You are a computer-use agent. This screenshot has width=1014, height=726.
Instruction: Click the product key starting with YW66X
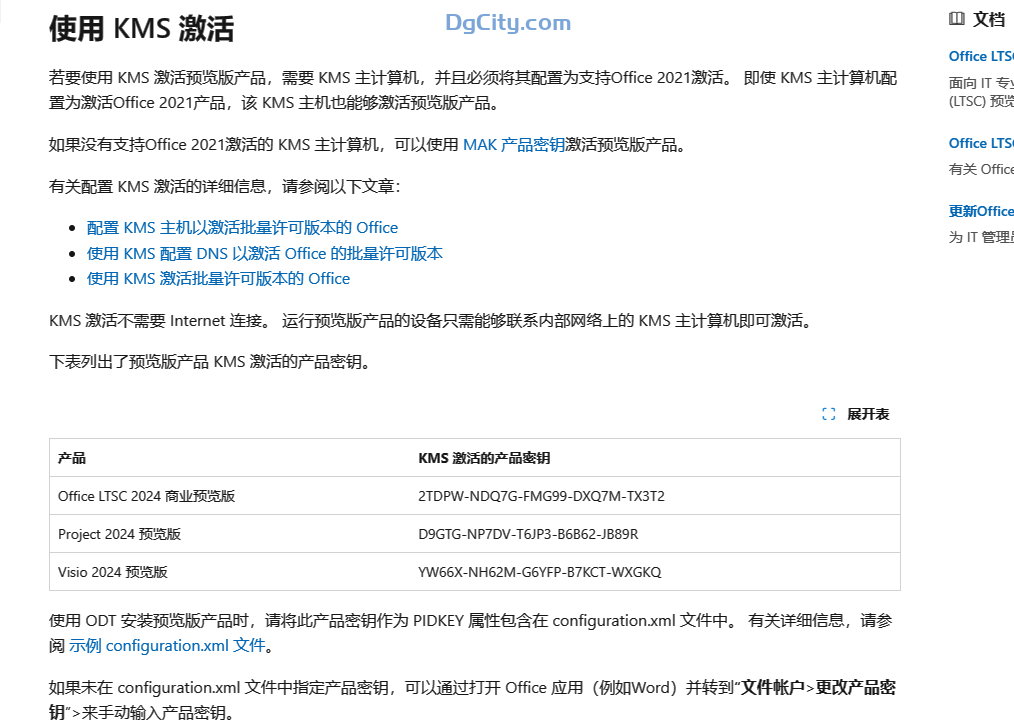coord(539,572)
